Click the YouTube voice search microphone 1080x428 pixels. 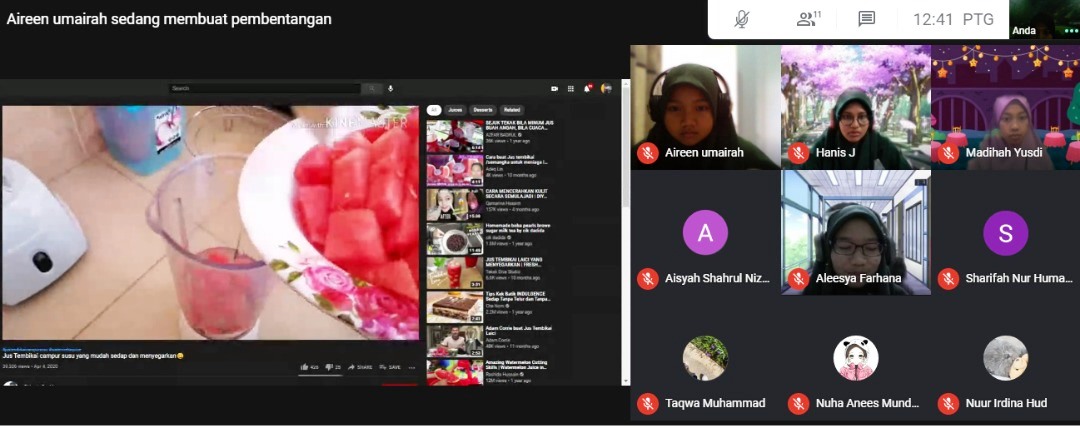pos(390,88)
